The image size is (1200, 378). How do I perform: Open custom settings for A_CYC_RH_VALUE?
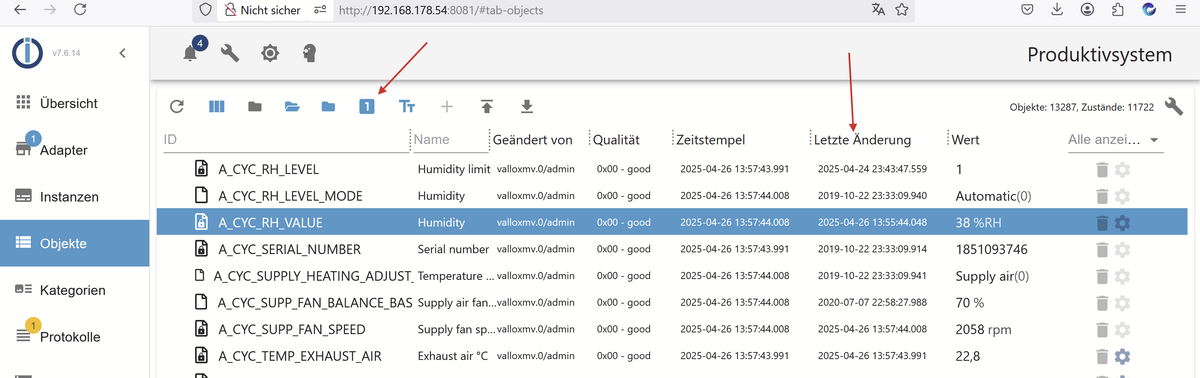pyautogui.click(x=1122, y=222)
